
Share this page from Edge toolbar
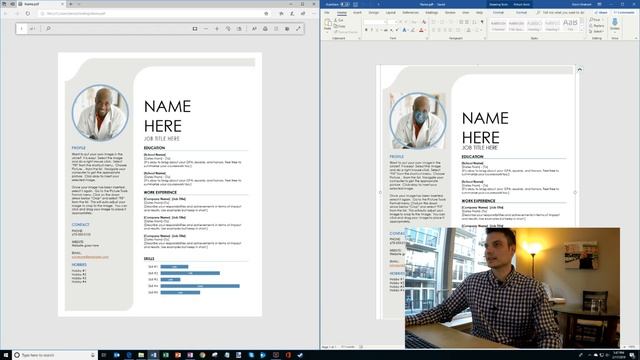coord(303,13)
